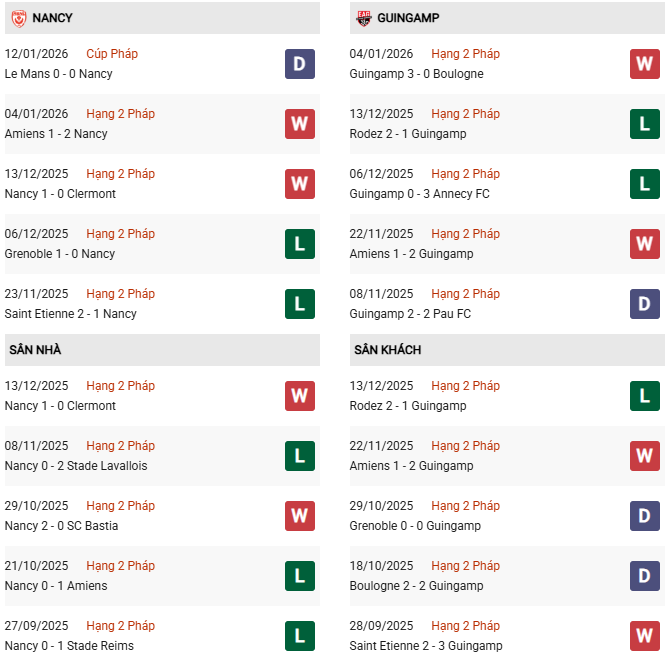Click W badge for Nancy 2-0 SC Bastia
Image resolution: width=666 pixels, height=658 pixels.
click(x=299, y=516)
